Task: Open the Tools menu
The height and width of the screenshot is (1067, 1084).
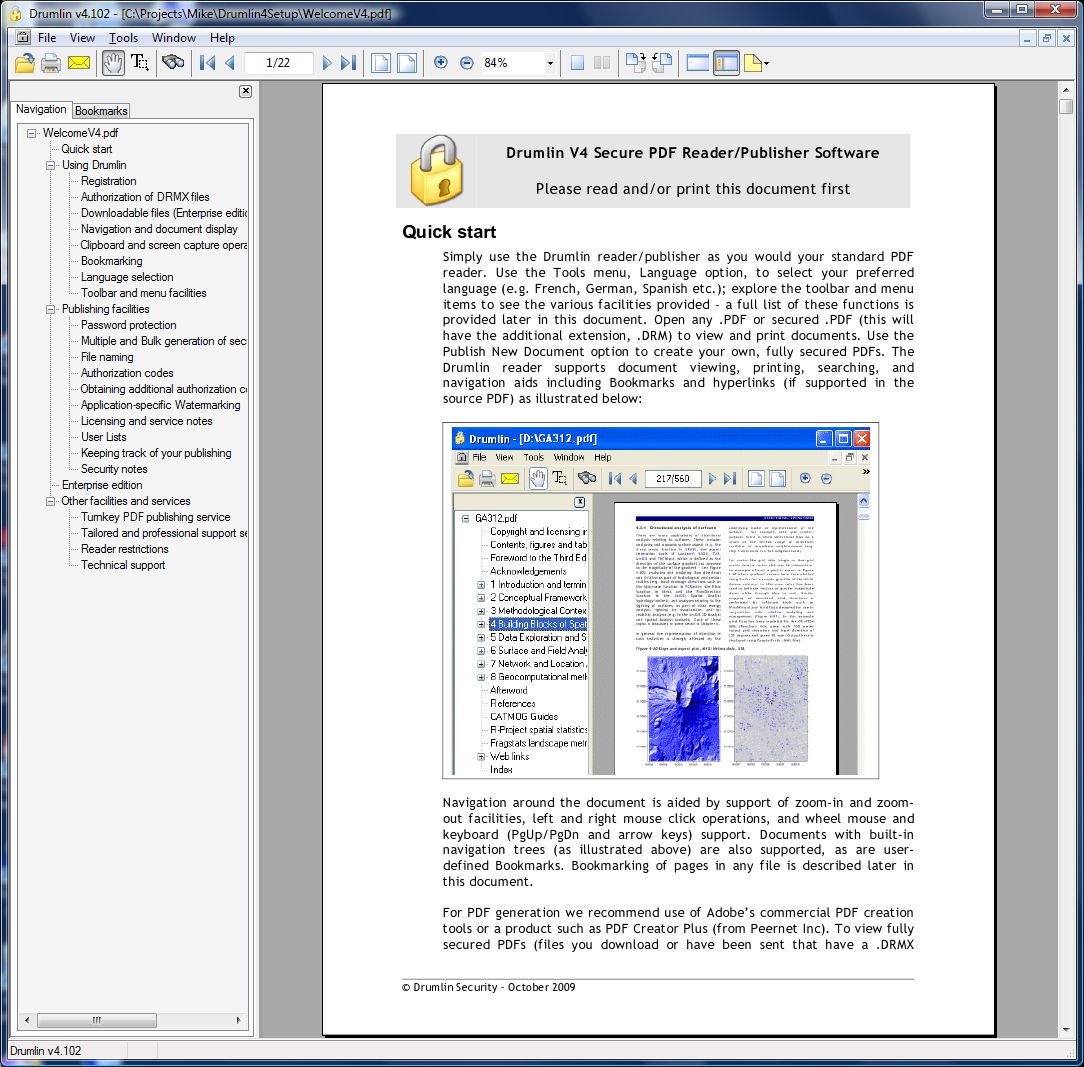Action: [x=123, y=38]
